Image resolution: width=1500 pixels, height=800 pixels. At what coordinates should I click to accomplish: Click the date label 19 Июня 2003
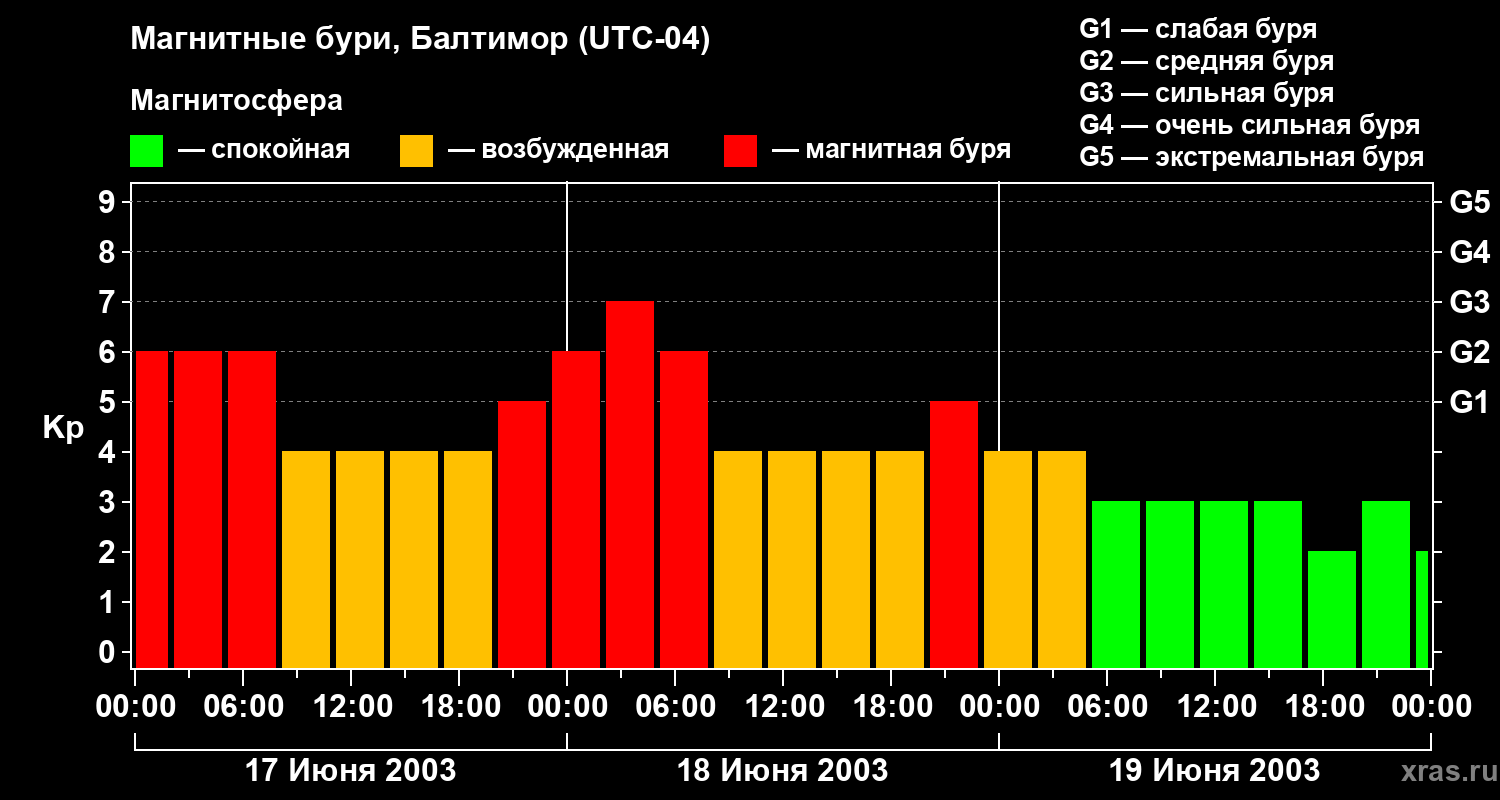(1215, 771)
